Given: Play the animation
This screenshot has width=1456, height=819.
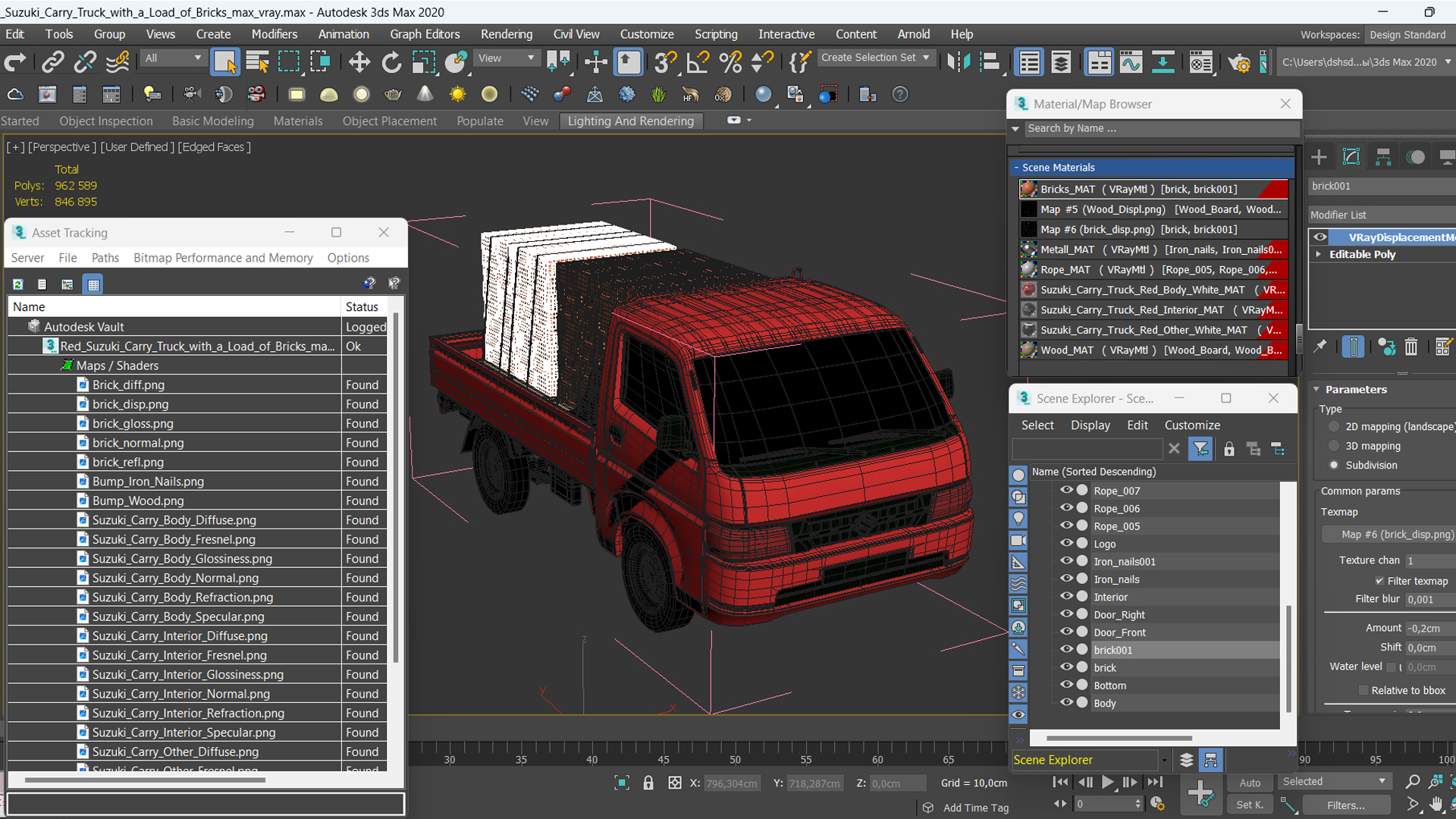Looking at the screenshot, I should 1108,782.
